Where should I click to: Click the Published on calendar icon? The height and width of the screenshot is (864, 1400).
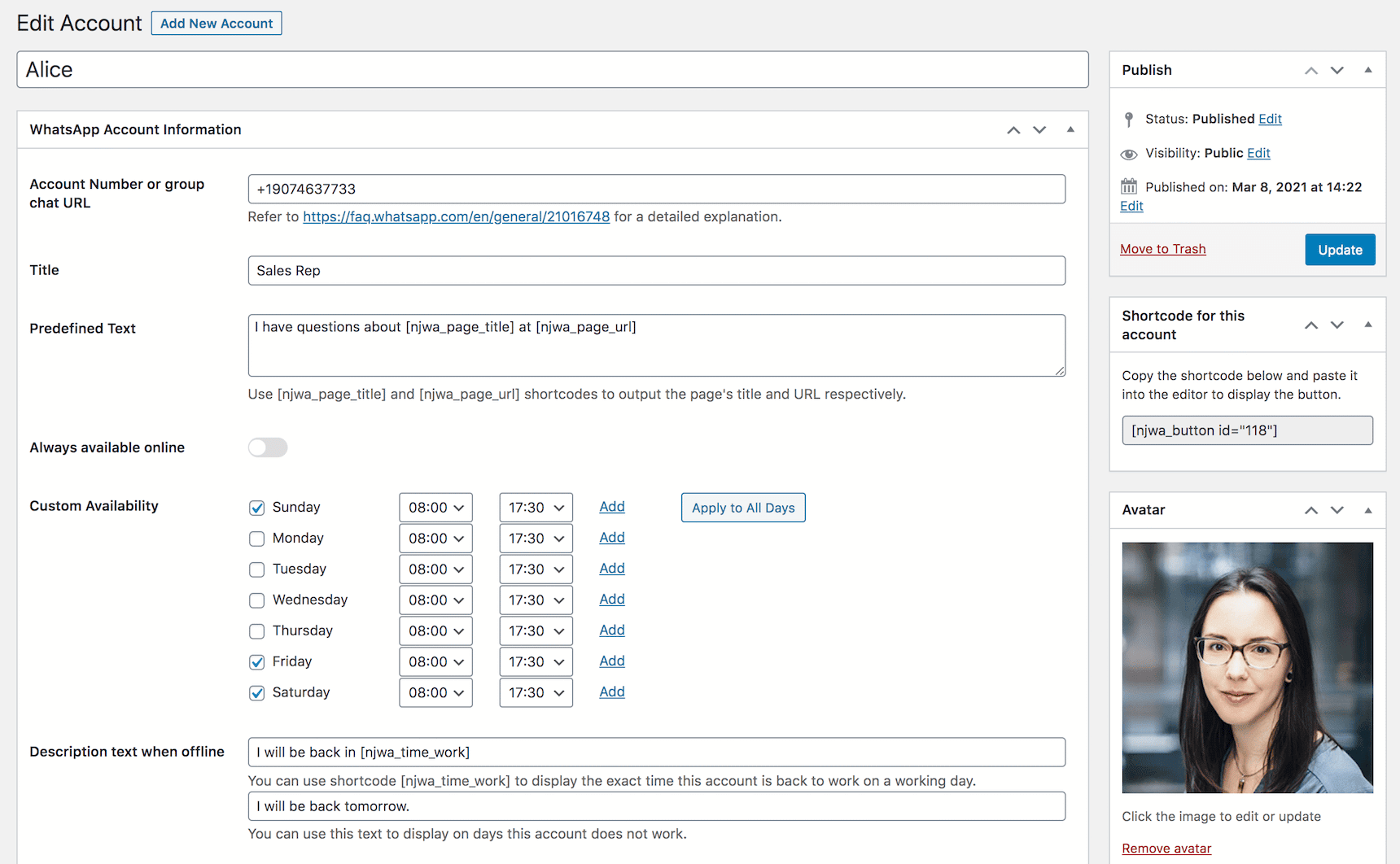1129,186
